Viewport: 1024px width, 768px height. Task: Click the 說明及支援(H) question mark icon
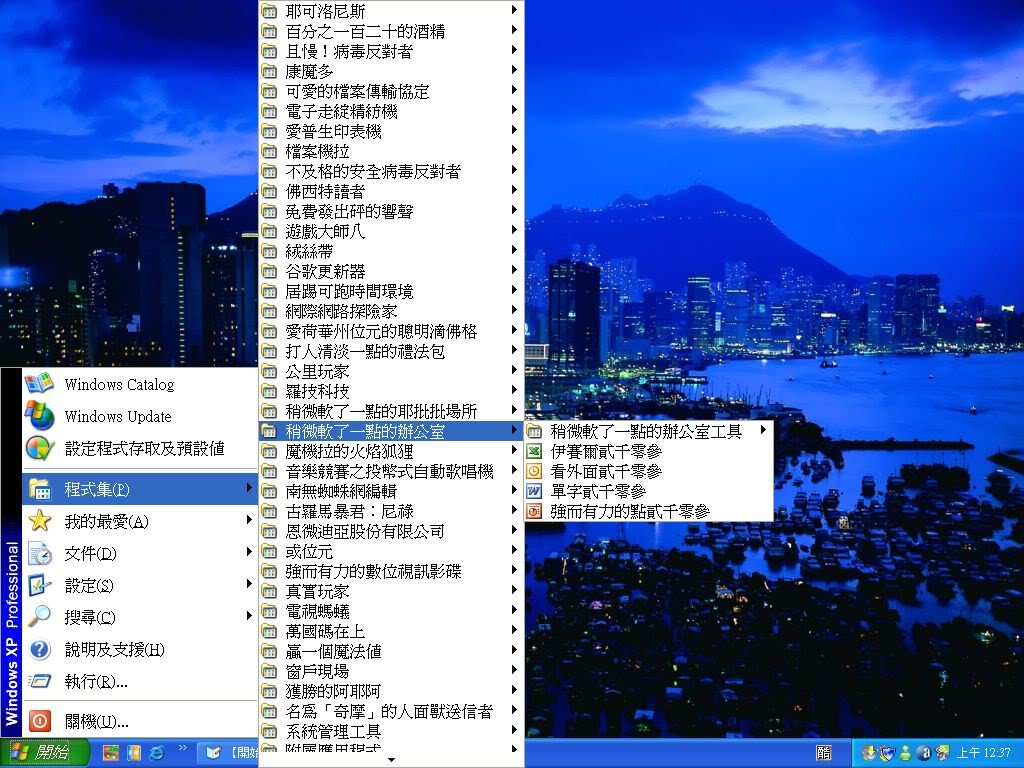coord(39,649)
